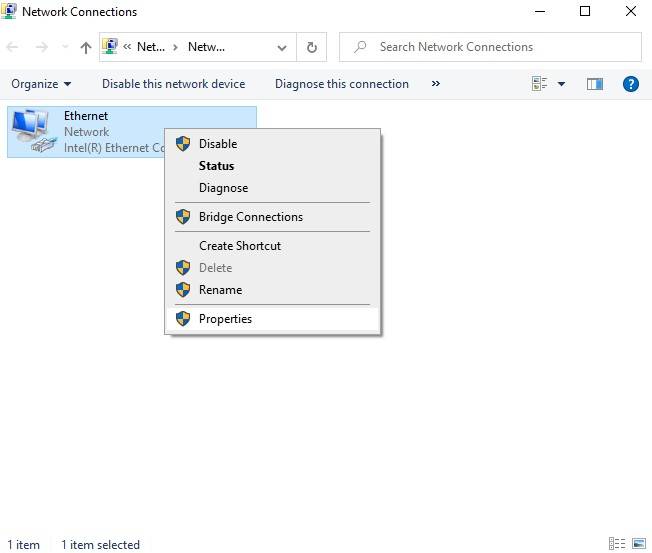The image size is (652, 553).
Task: Click the Network Connections title bar icon
Action: click(9, 11)
